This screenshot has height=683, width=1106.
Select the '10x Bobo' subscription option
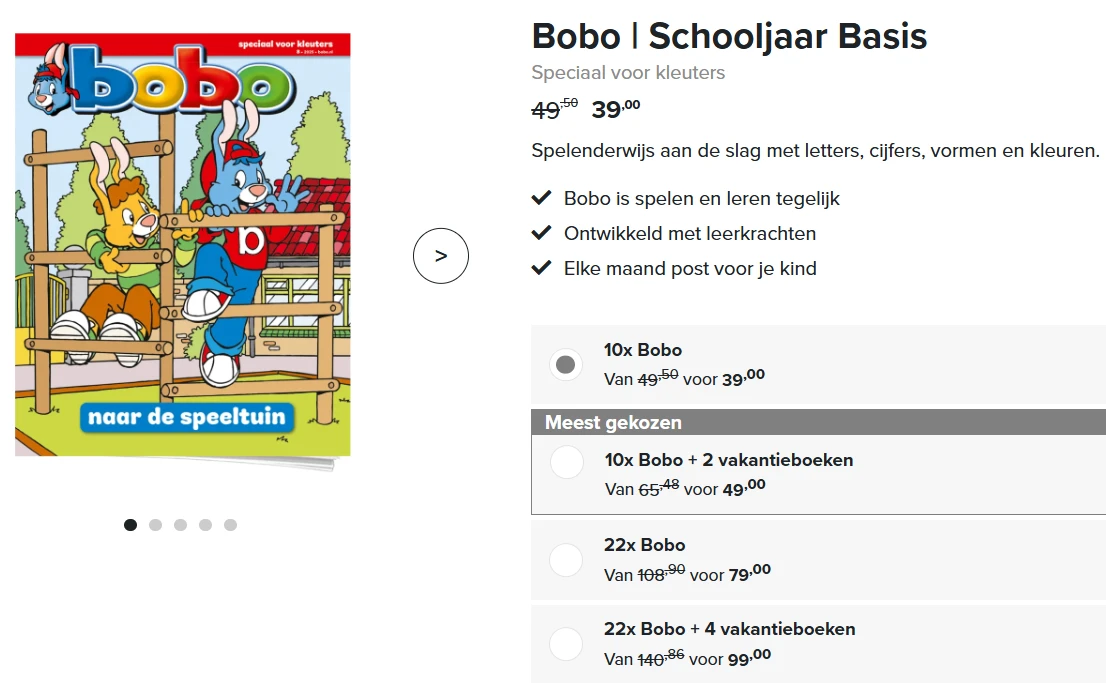pyautogui.click(x=566, y=364)
